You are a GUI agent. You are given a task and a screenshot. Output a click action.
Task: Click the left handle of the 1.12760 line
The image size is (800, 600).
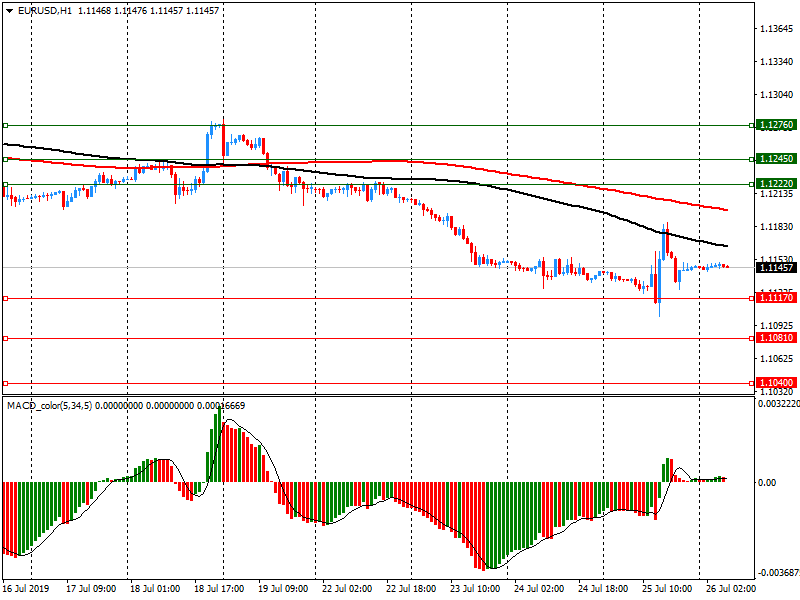point(6,125)
